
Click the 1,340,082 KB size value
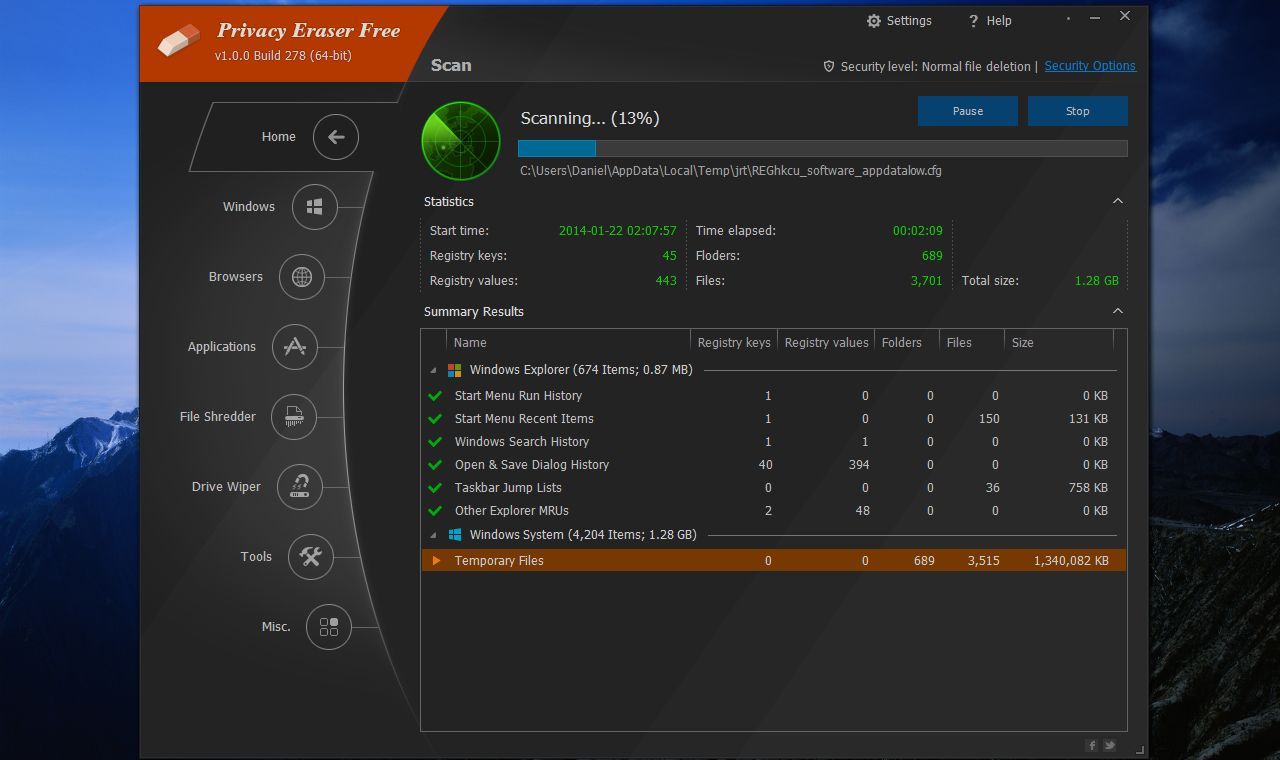[x=1071, y=561]
